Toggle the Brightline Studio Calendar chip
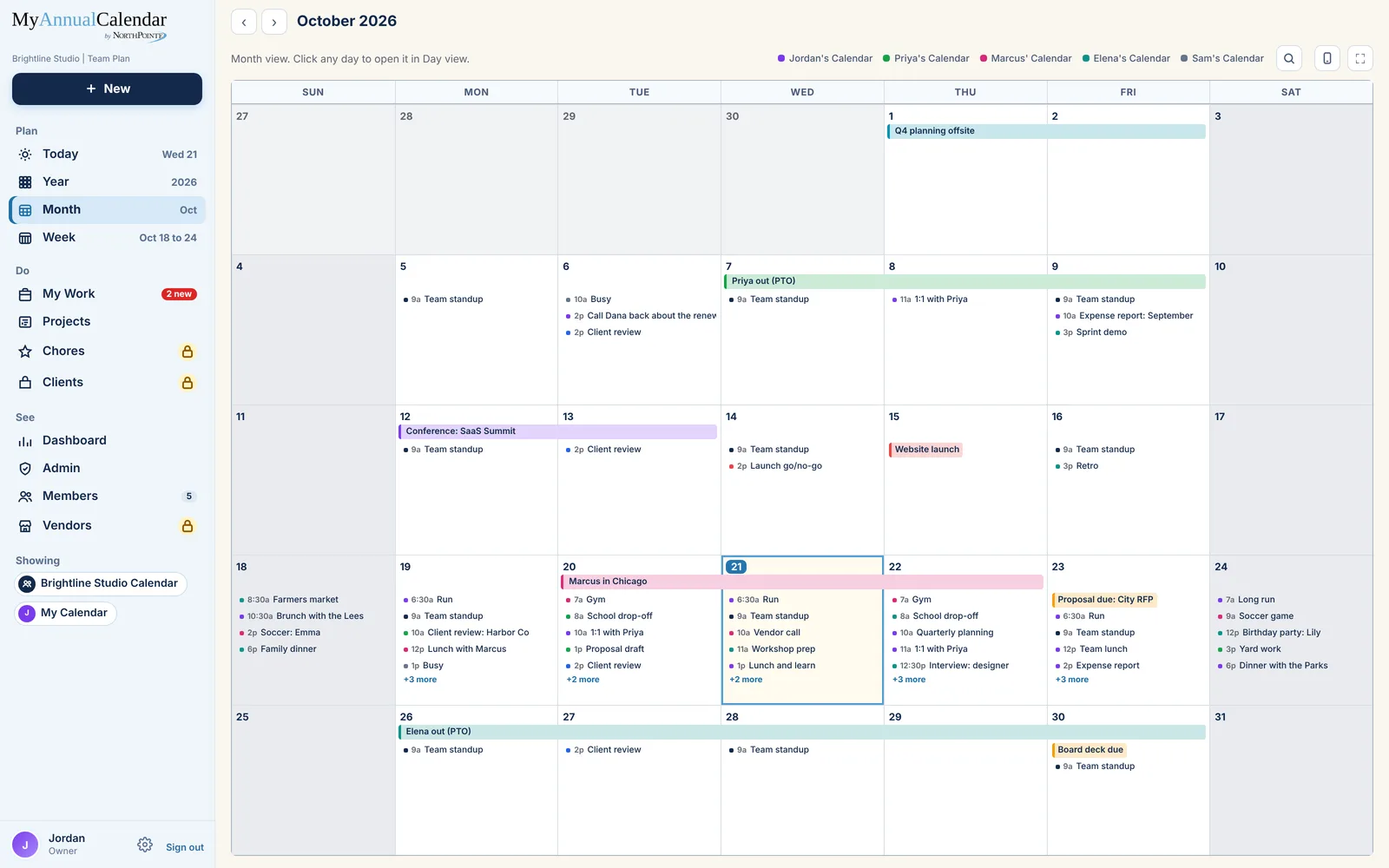Viewport: 1389px width, 868px height. point(102,584)
